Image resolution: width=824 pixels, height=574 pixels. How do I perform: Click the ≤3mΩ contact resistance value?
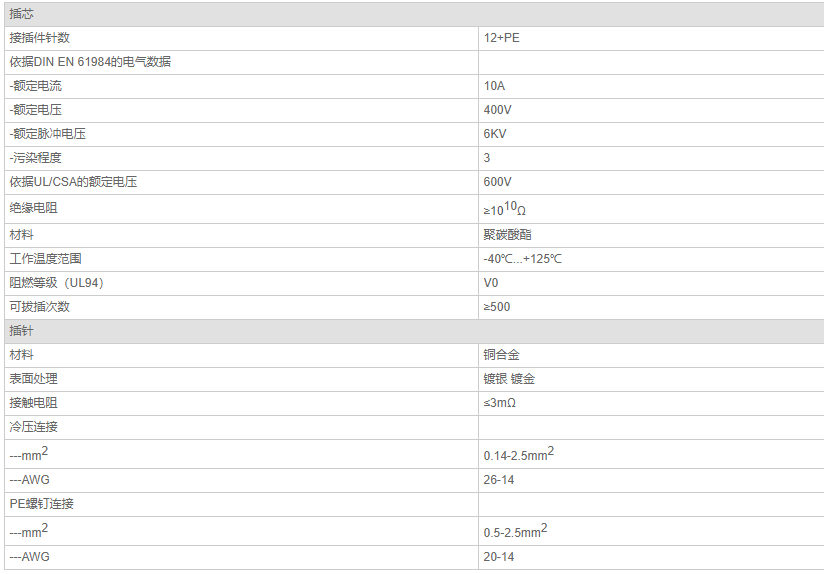pos(499,403)
